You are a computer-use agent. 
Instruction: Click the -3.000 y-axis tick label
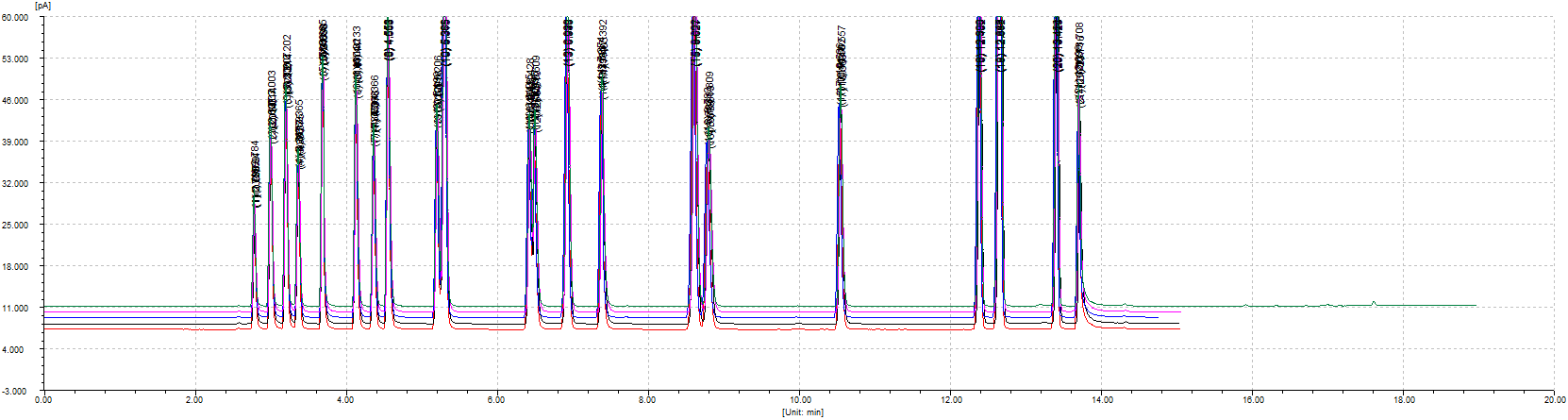click(19, 391)
